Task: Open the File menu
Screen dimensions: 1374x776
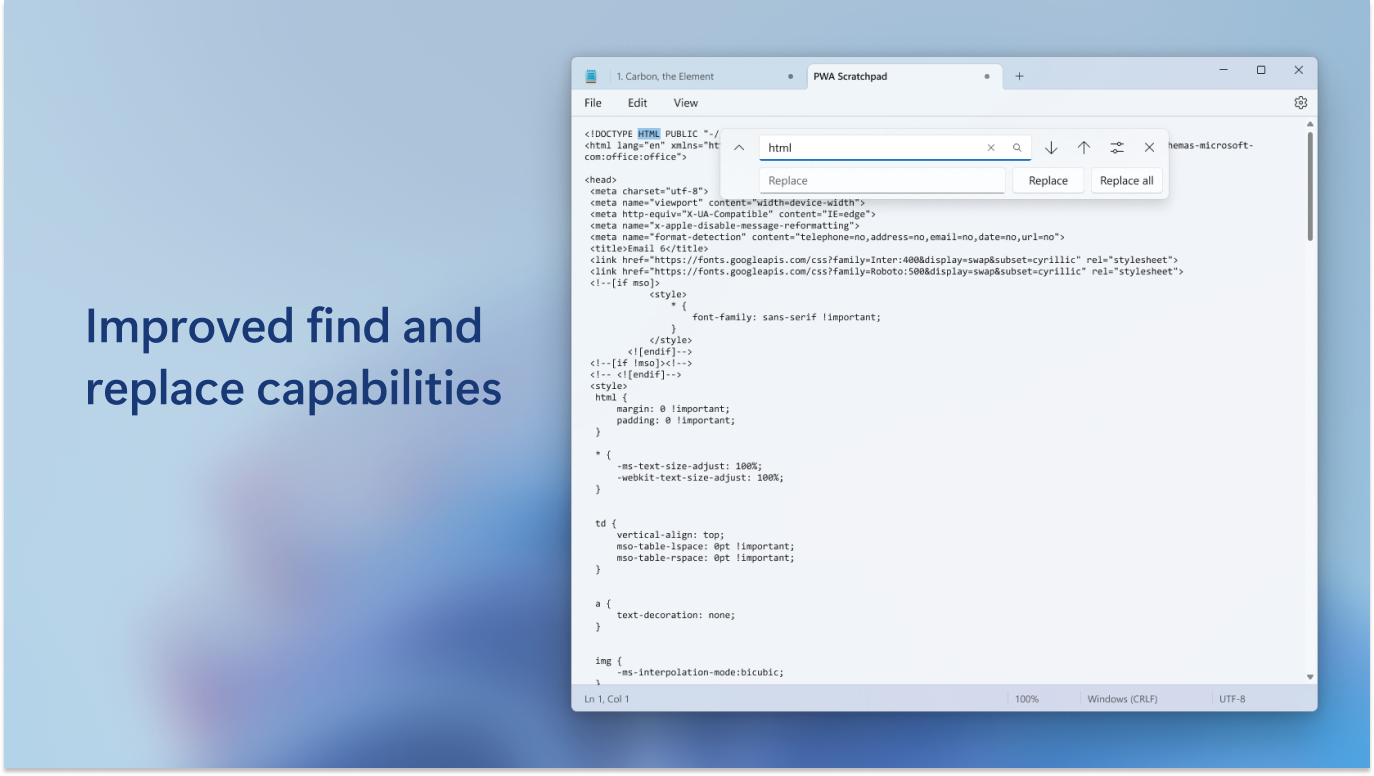Action: (x=592, y=102)
